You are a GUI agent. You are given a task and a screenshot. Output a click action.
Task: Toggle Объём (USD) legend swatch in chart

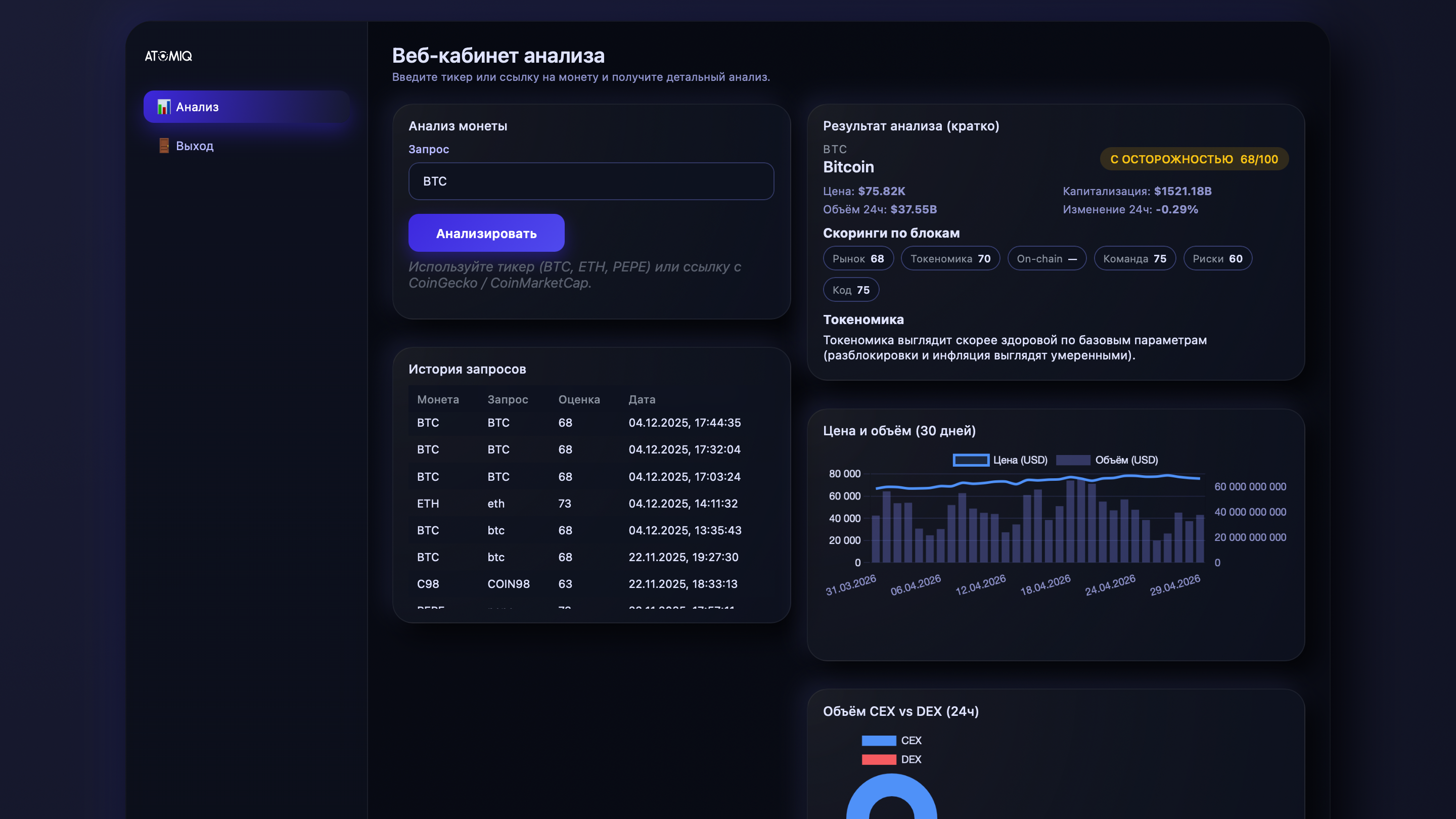tap(1073, 460)
